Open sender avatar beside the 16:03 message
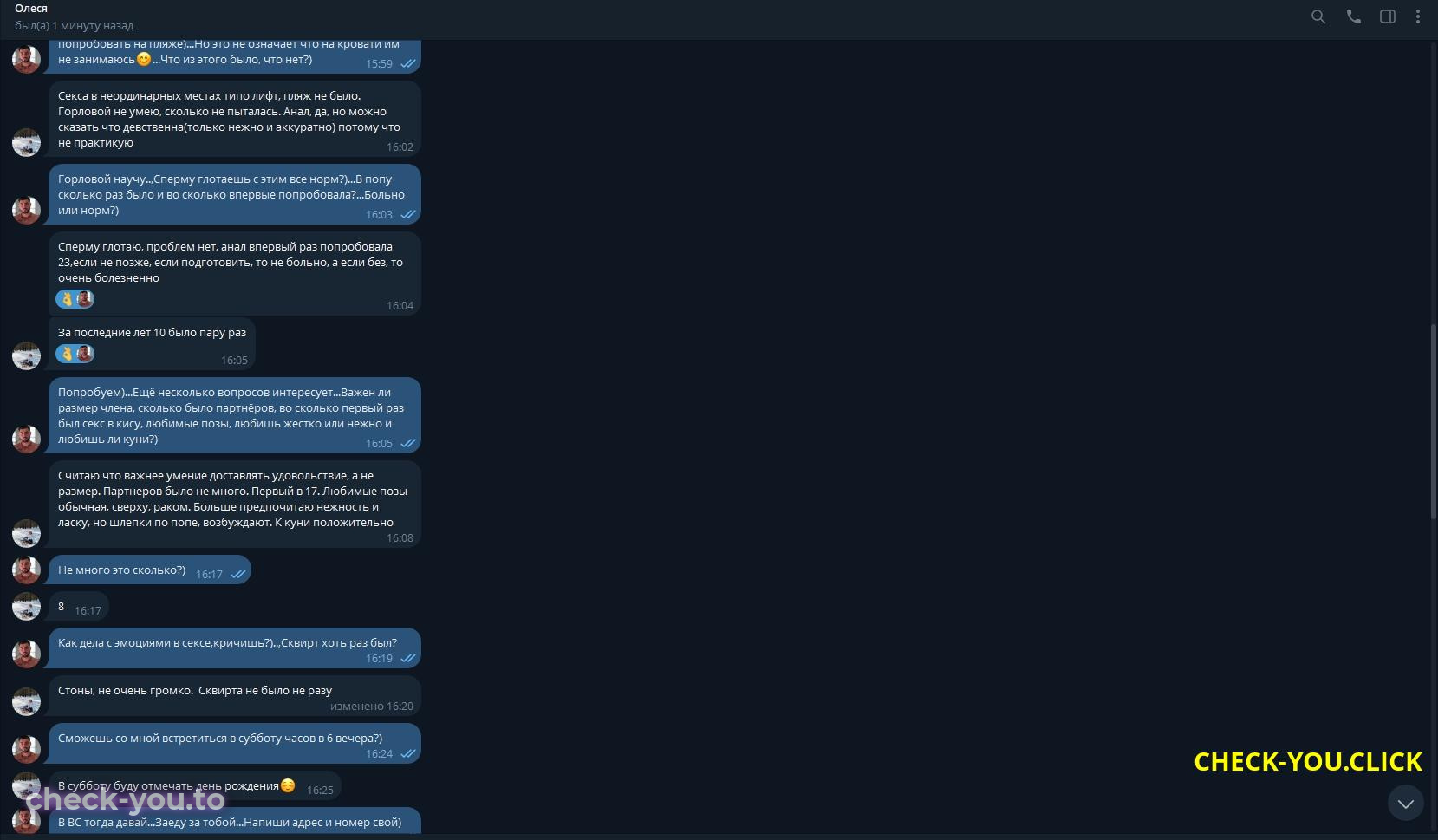The height and width of the screenshot is (840, 1438). [26, 210]
